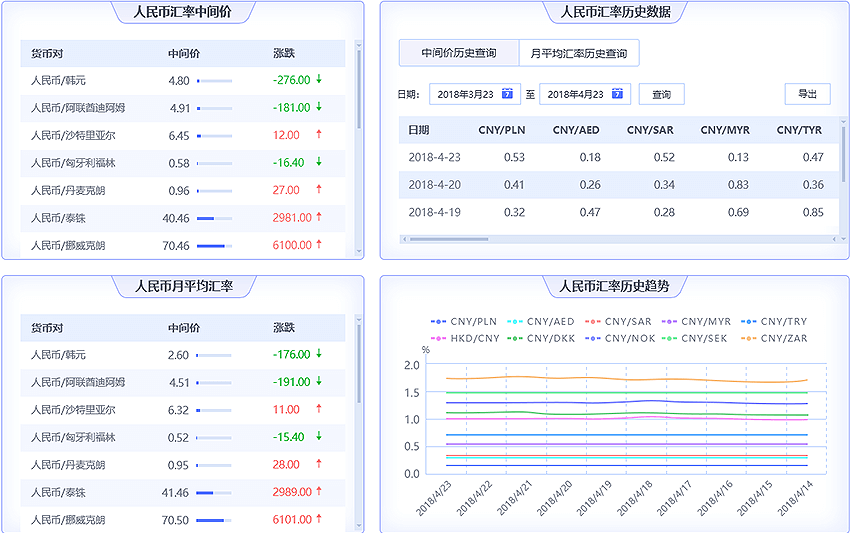The width and height of the screenshot is (850, 533).
Task: Click green down arrow in 中间价 panel 人民币/韩元 row
Action: click(319, 79)
